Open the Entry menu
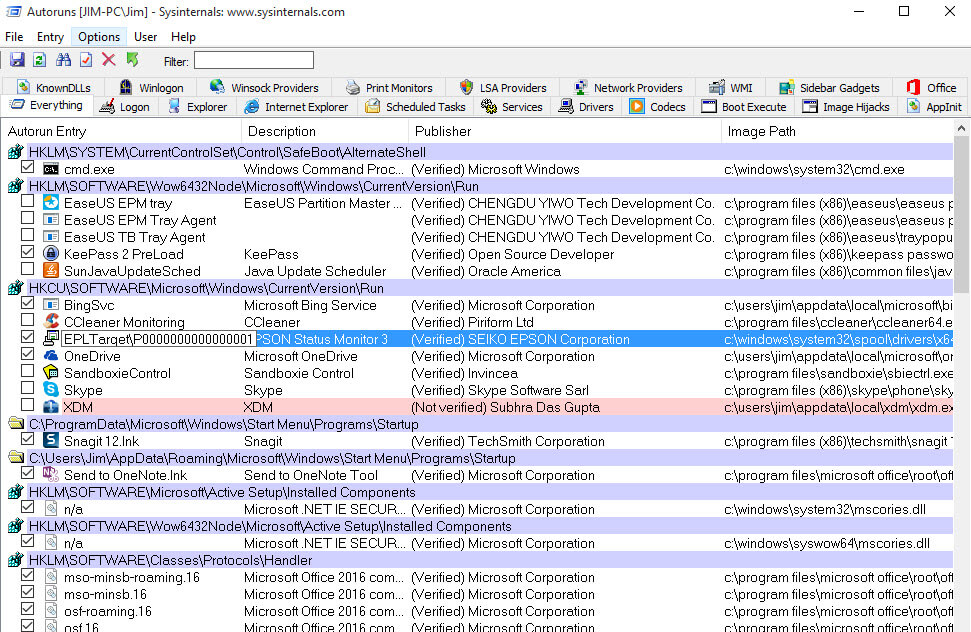The width and height of the screenshot is (971, 632). click(50, 37)
